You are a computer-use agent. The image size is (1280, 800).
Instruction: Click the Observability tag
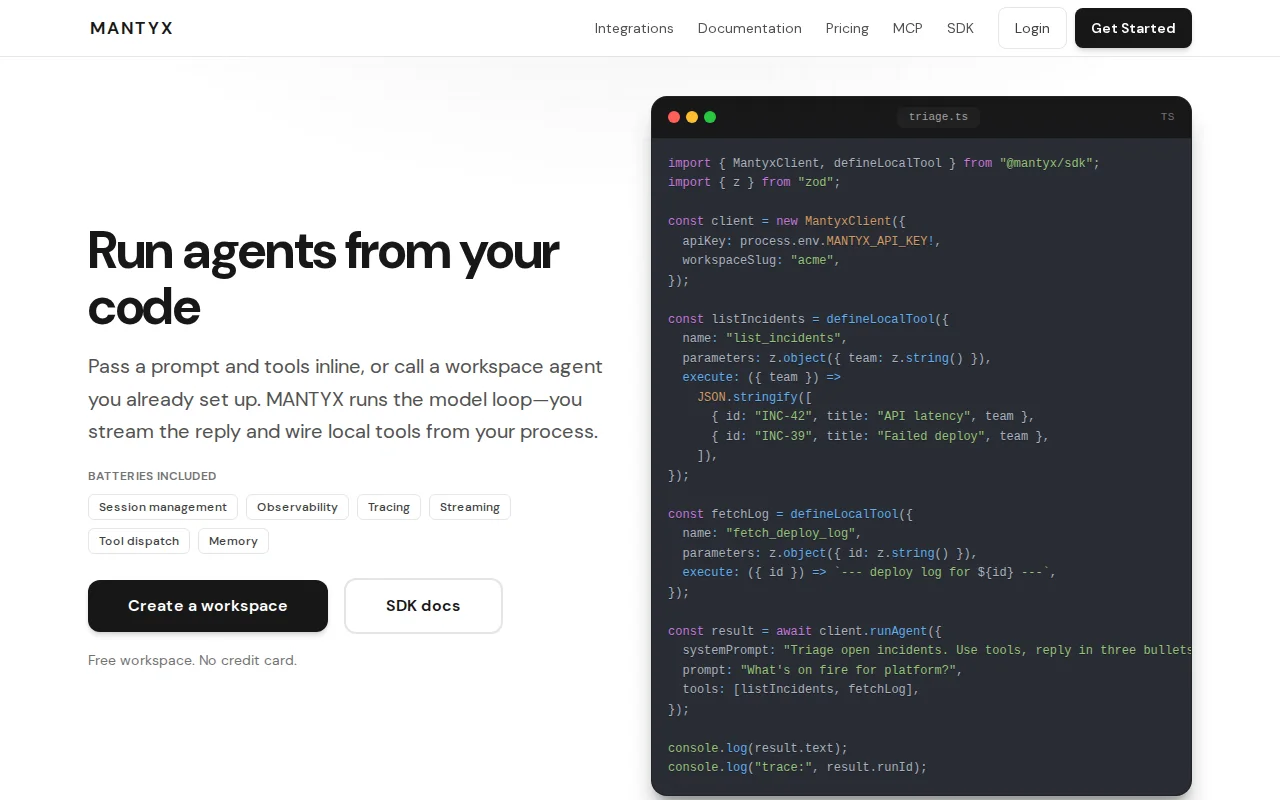pyautogui.click(x=297, y=507)
